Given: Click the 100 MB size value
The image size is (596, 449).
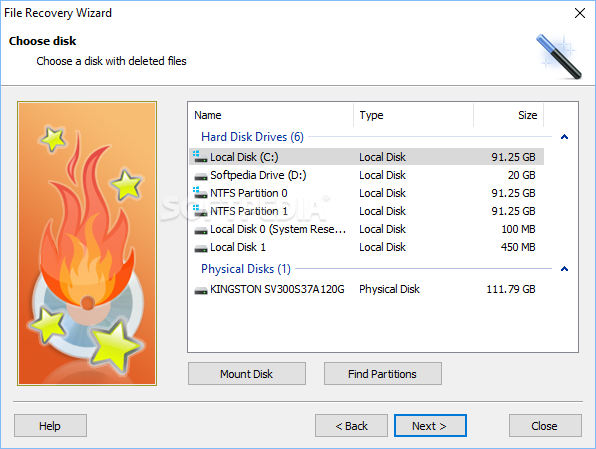Looking at the screenshot, I should coord(518,229).
